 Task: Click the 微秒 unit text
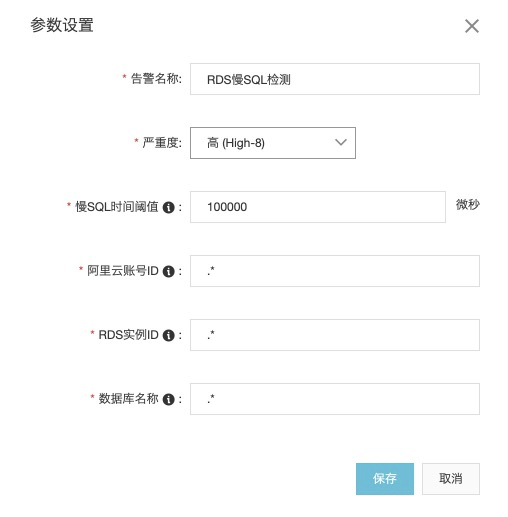(x=468, y=204)
